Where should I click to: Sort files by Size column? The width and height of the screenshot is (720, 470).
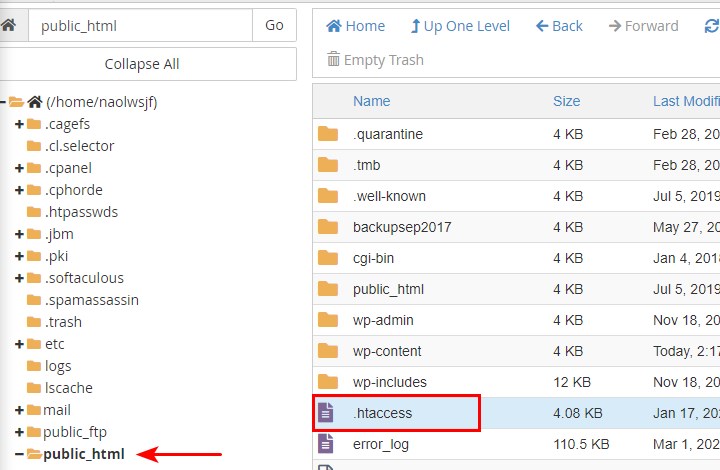[x=566, y=101]
